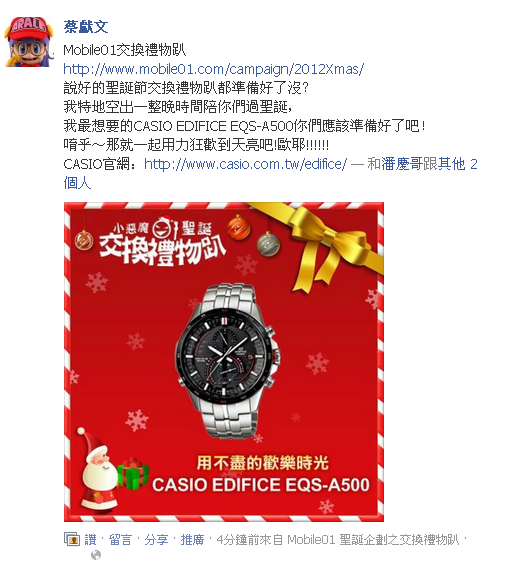
Task: Click 讚 to like the post
Action: pos(91,540)
